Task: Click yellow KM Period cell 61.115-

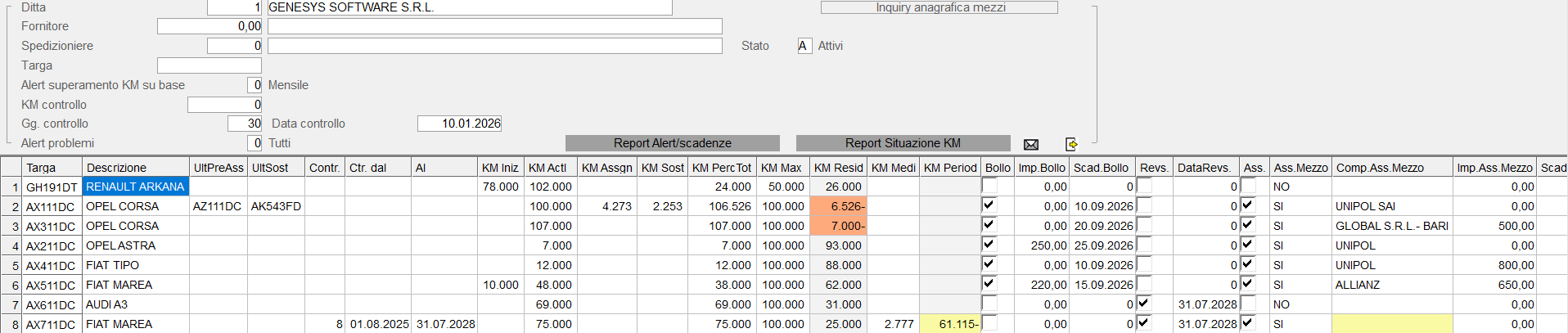Action: [949, 324]
